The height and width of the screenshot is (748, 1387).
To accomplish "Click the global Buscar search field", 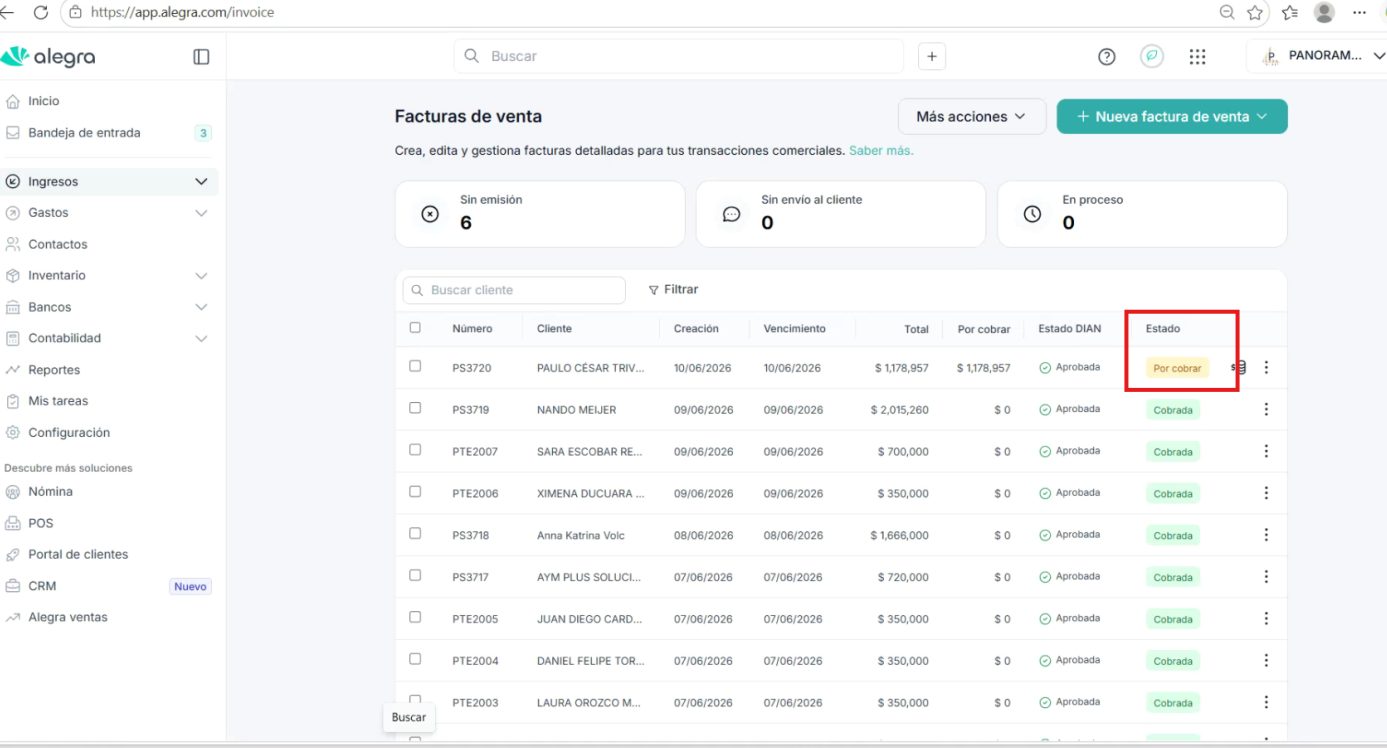I will point(678,57).
